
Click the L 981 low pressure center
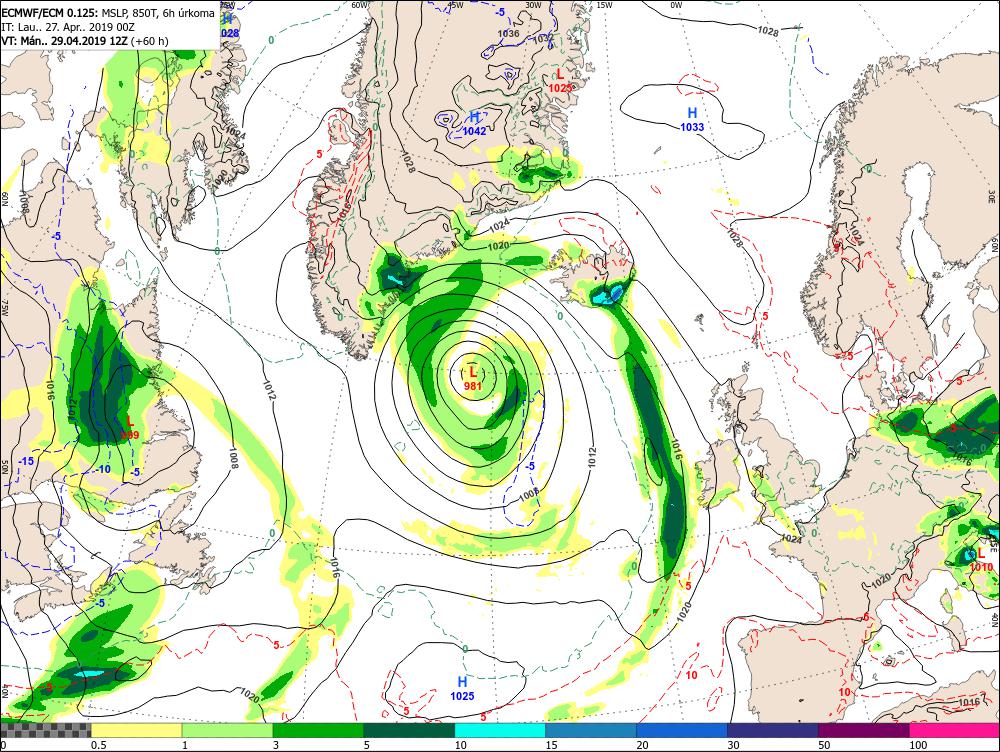[473, 378]
